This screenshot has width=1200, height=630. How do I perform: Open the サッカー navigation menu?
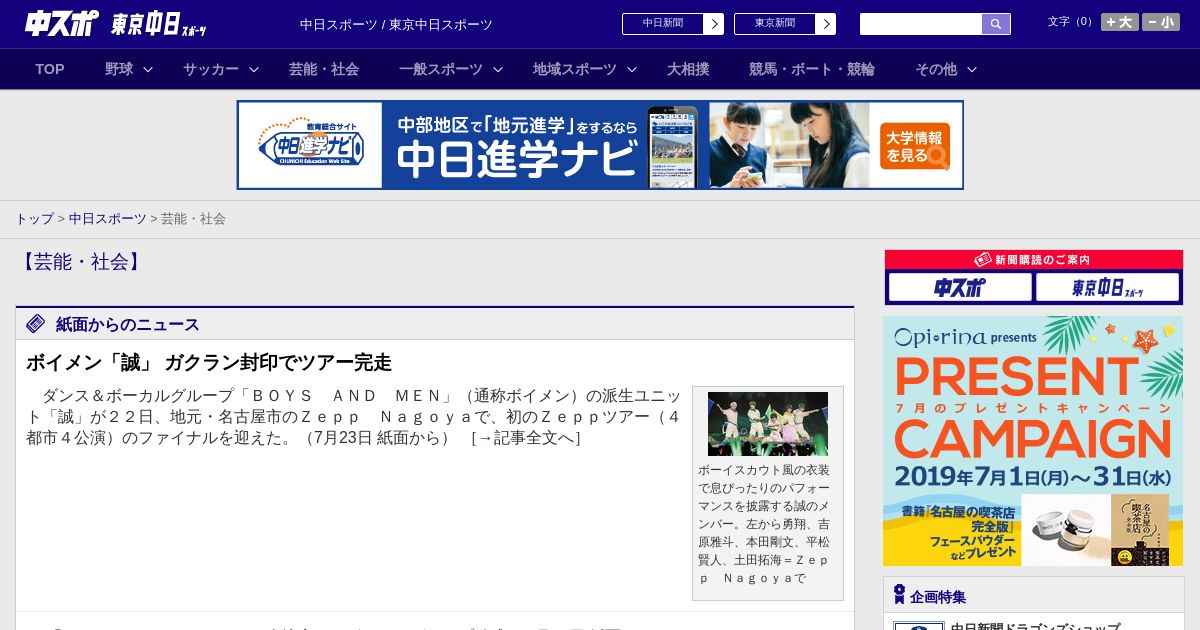211,69
